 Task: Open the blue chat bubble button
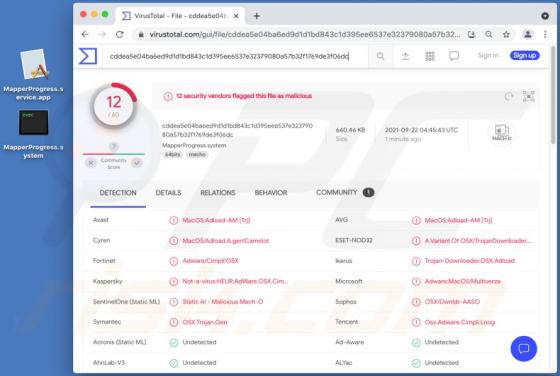pyautogui.click(x=524, y=349)
